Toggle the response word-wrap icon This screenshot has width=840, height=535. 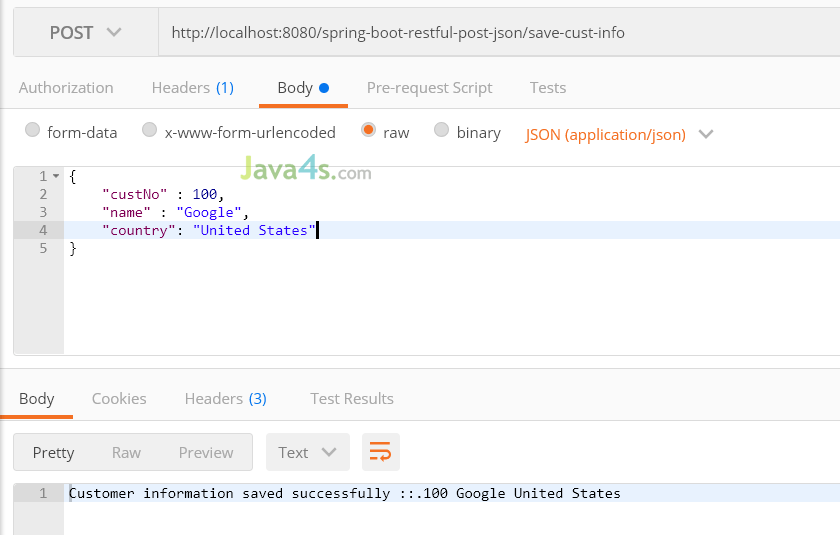pyautogui.click(x=380, y=452)
